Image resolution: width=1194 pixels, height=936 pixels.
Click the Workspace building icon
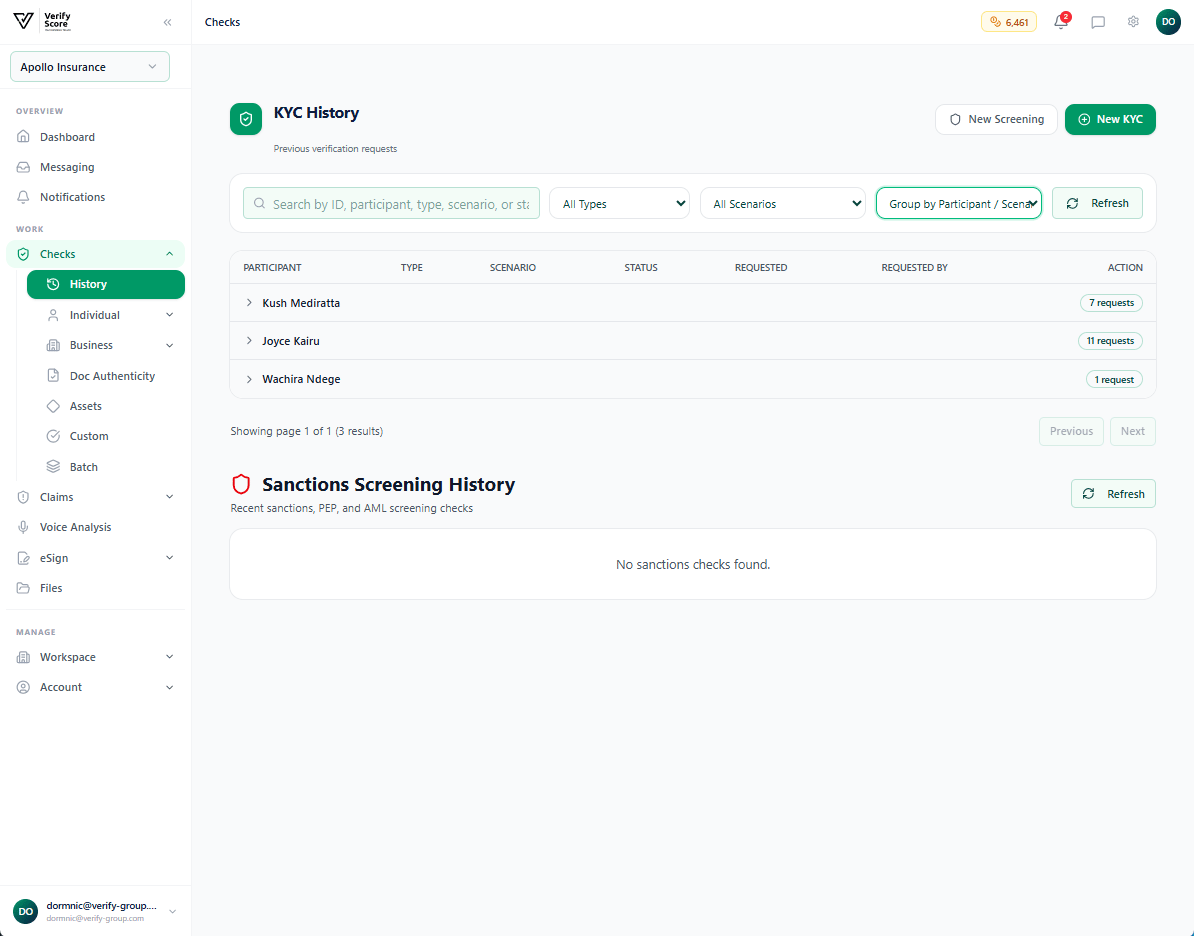pyautogui.click(x=24, y=657)
